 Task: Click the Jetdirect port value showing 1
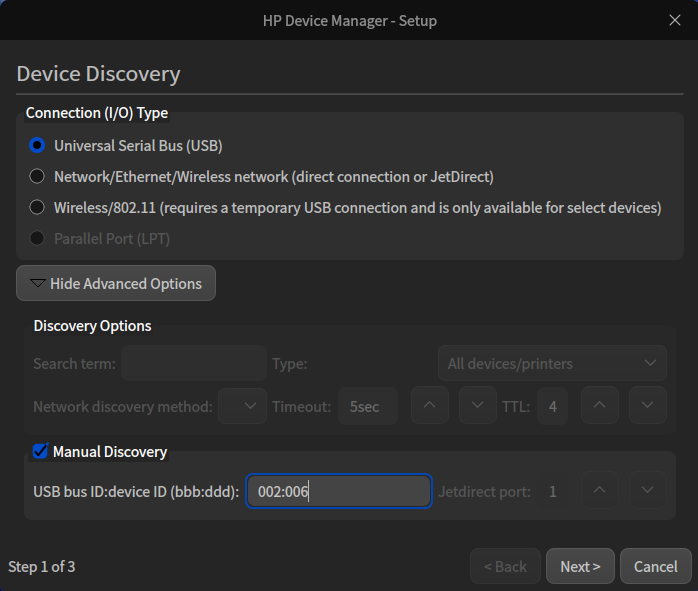[552, 491]
